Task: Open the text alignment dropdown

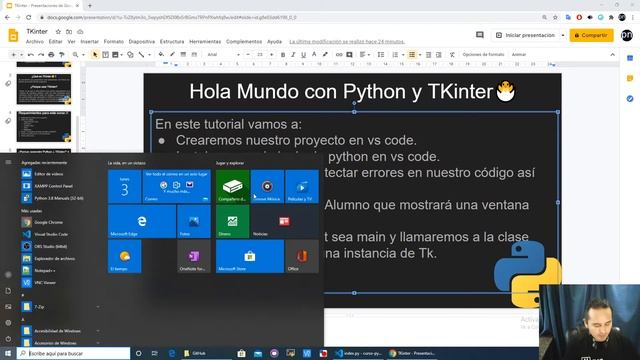Action: pos(364,55)
